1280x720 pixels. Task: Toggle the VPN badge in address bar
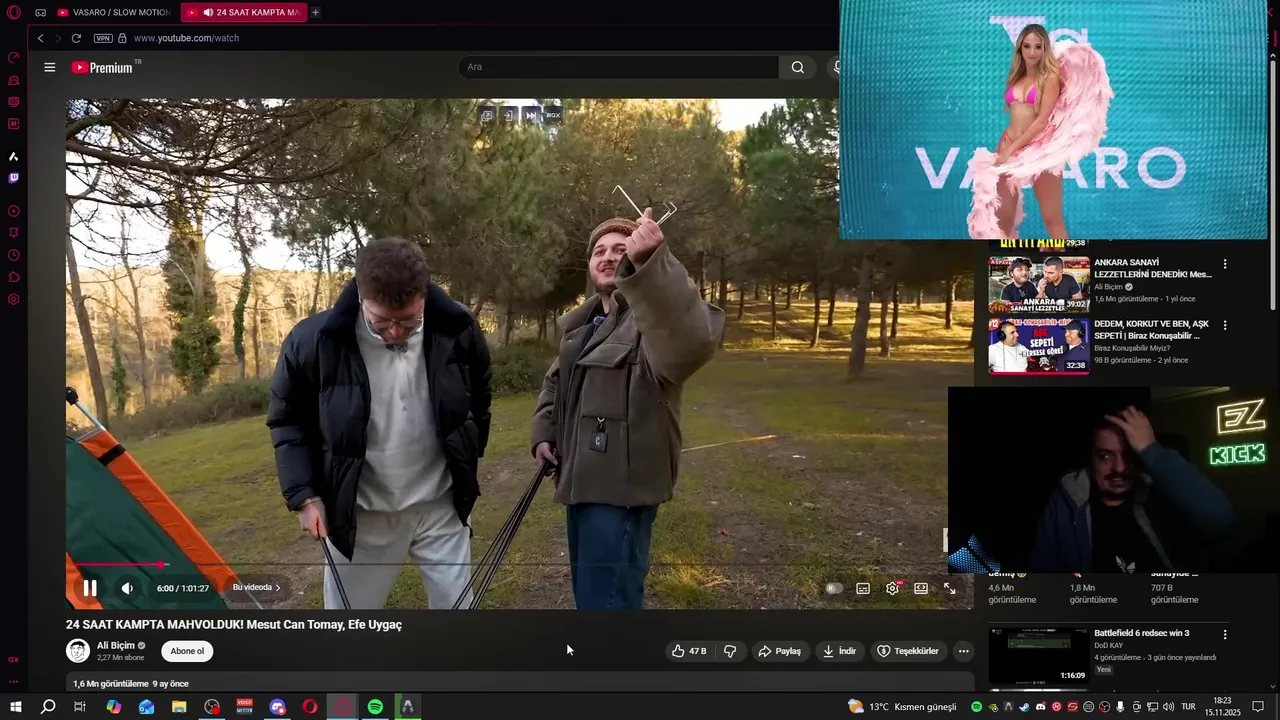click(x=103, y=38)
